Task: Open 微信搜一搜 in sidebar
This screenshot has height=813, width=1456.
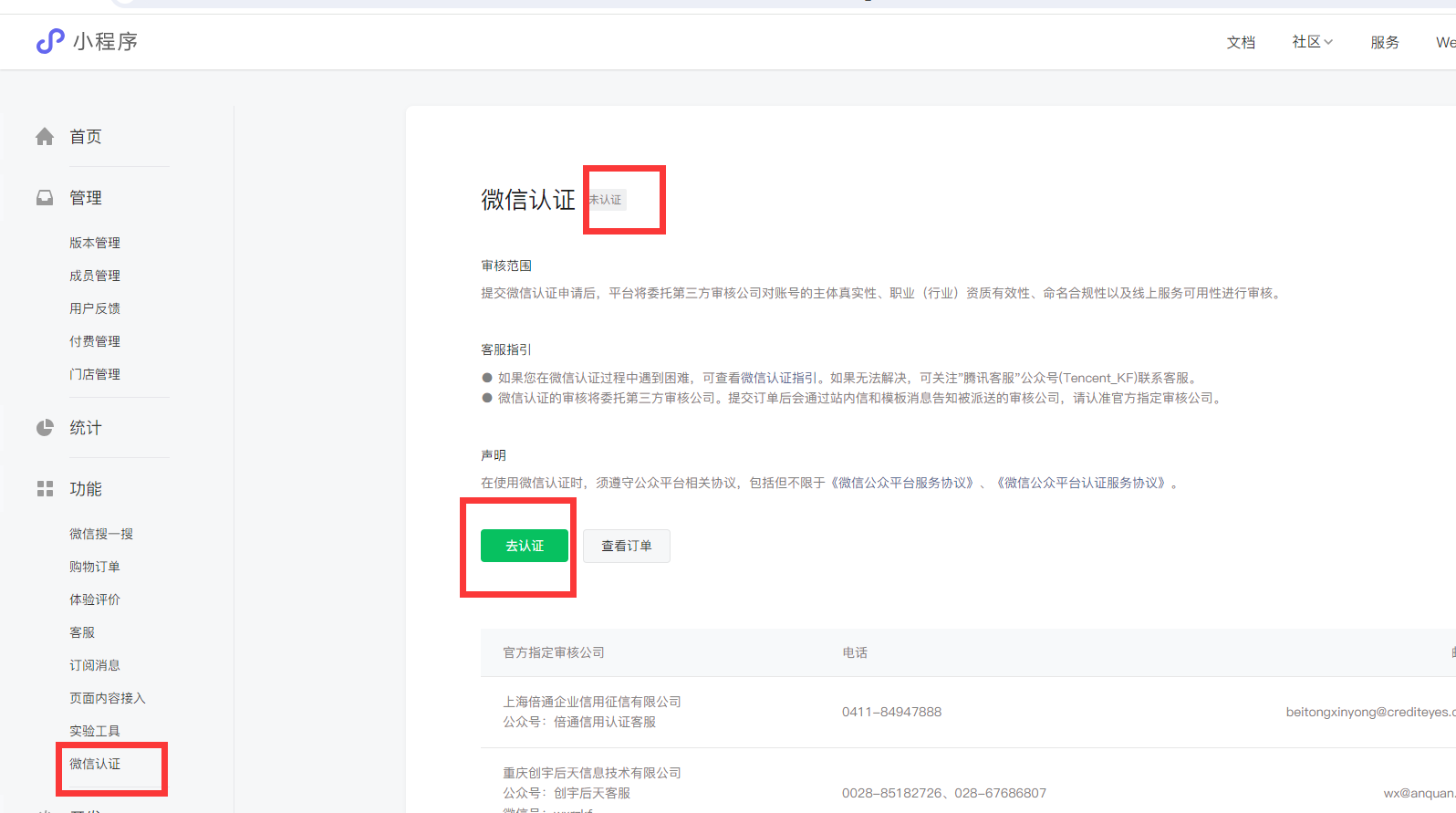Action: click(101, 534)
